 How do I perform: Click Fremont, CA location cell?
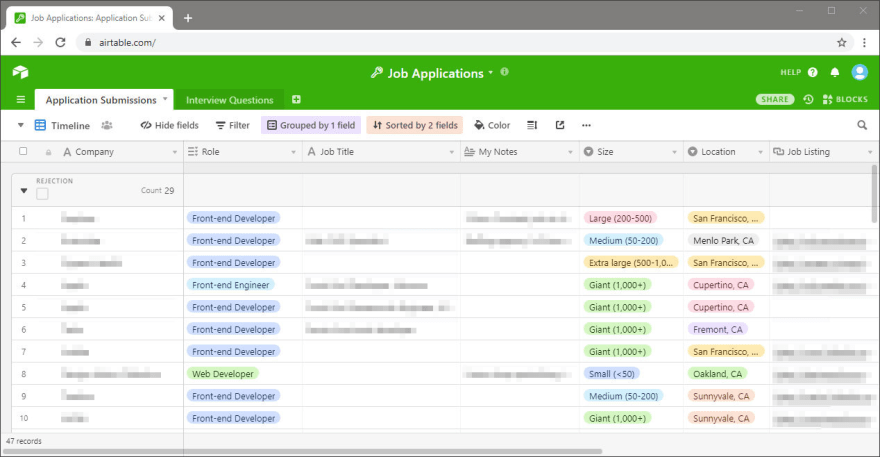(718, 330)
